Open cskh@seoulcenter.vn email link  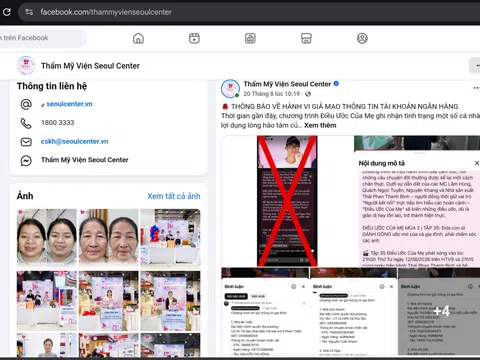coord(74,141)
